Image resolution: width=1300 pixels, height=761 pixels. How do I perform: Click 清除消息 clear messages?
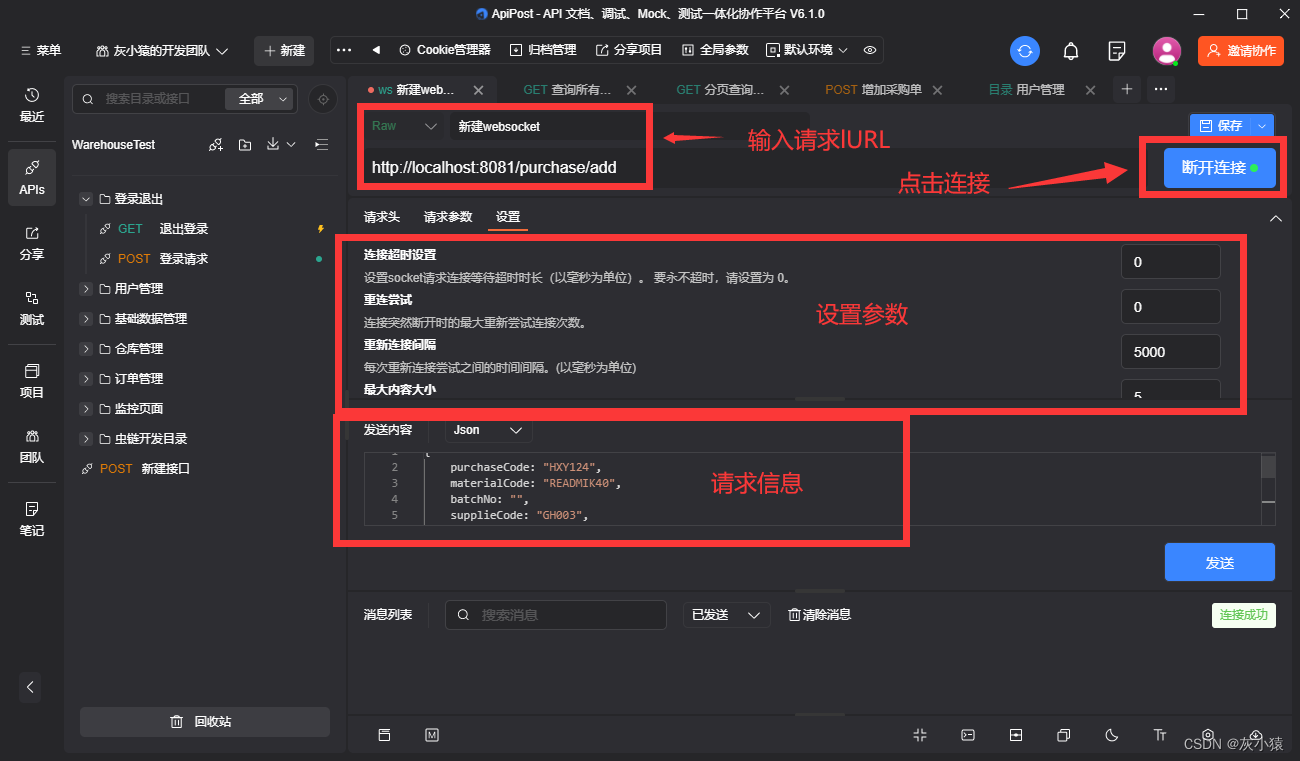point(820,615)
